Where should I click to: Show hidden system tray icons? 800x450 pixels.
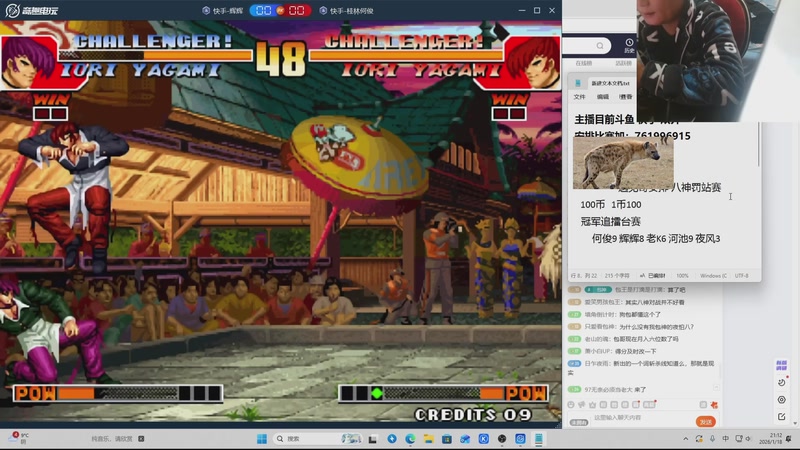point(686,439)
